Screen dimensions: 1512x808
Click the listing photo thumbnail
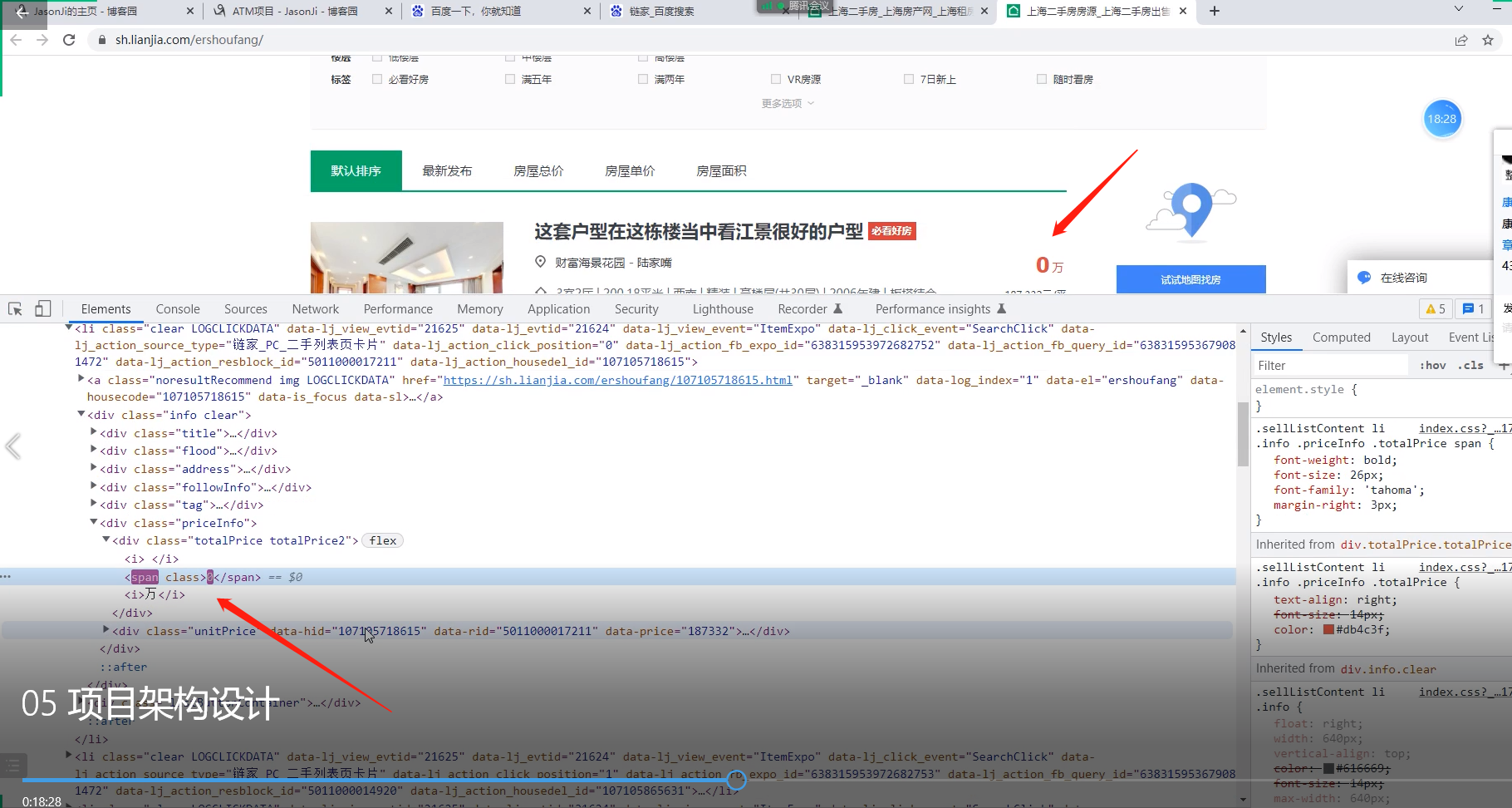click(407, 258)
